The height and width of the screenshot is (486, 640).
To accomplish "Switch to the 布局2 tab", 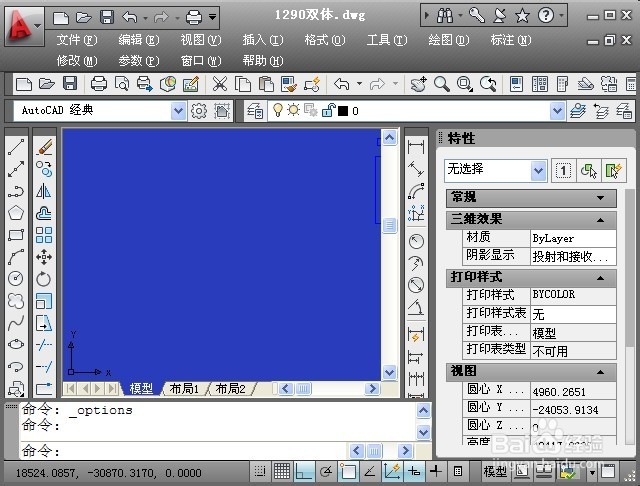I will tap(231, 389).
